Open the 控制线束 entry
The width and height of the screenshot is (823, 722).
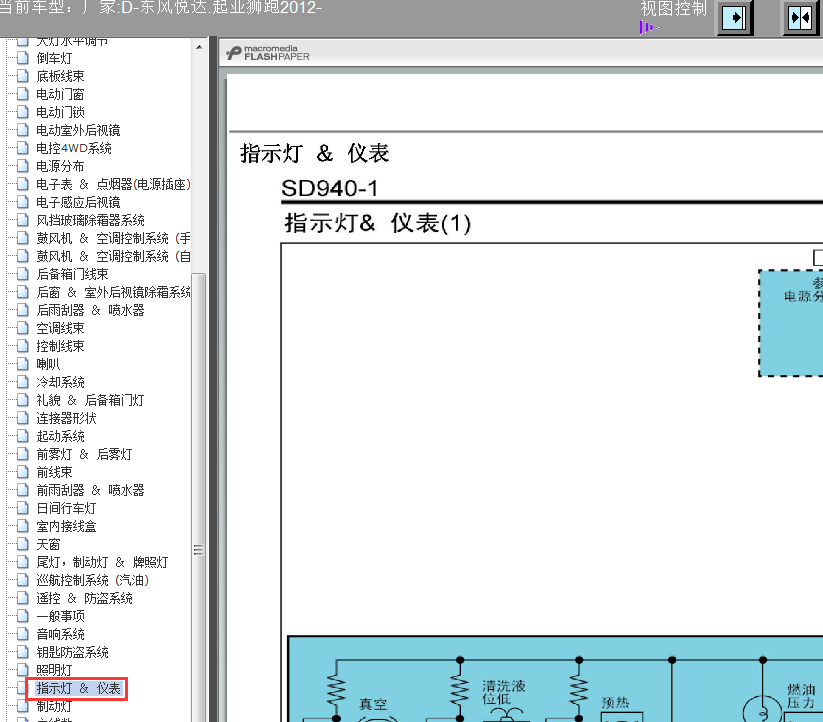[x=60, y=346]
